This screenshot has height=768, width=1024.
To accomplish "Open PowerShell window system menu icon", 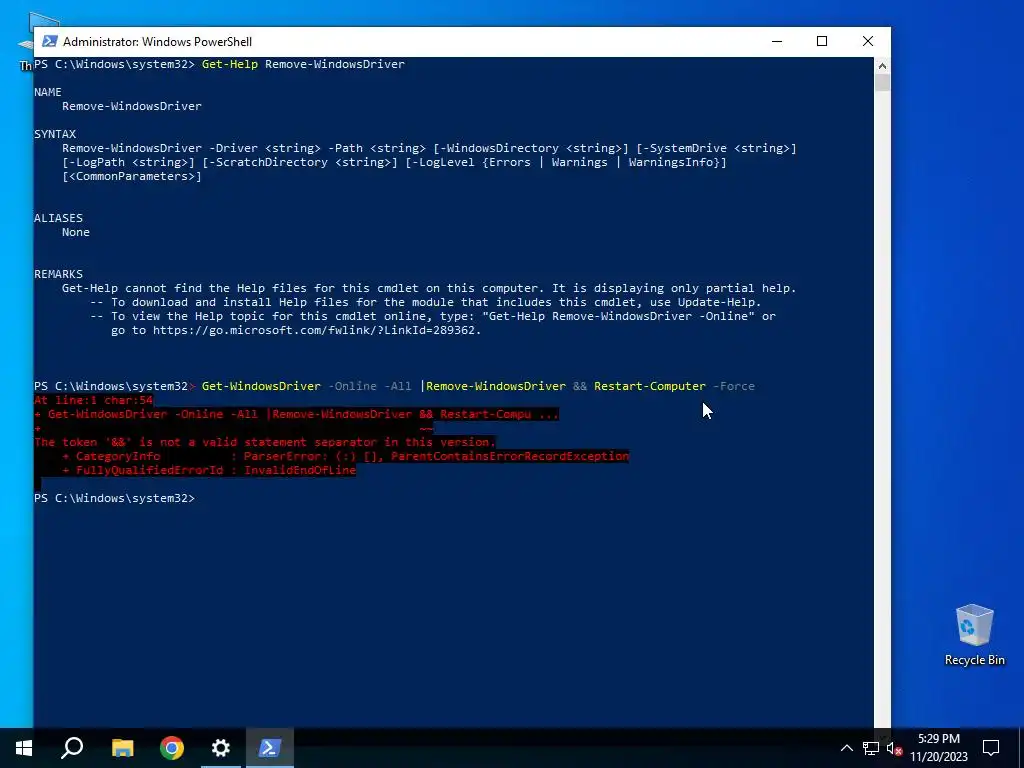I will click(x=49, y=41).
